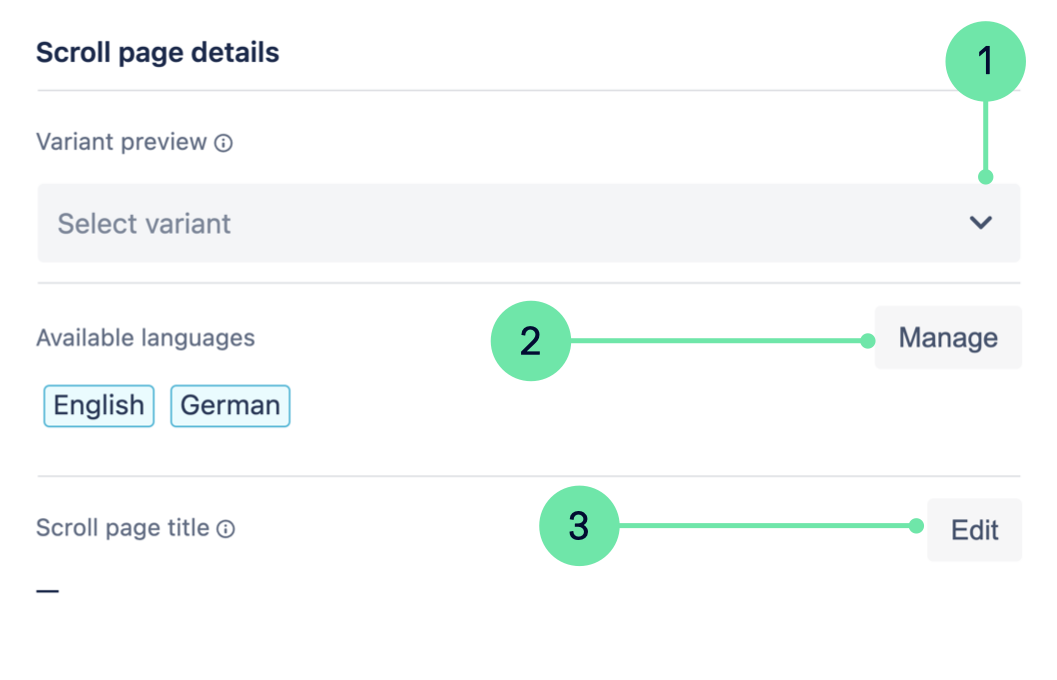Click the green callout marker numbered 3
This screenshot has width=1057, height=680.
coord(579,526)
